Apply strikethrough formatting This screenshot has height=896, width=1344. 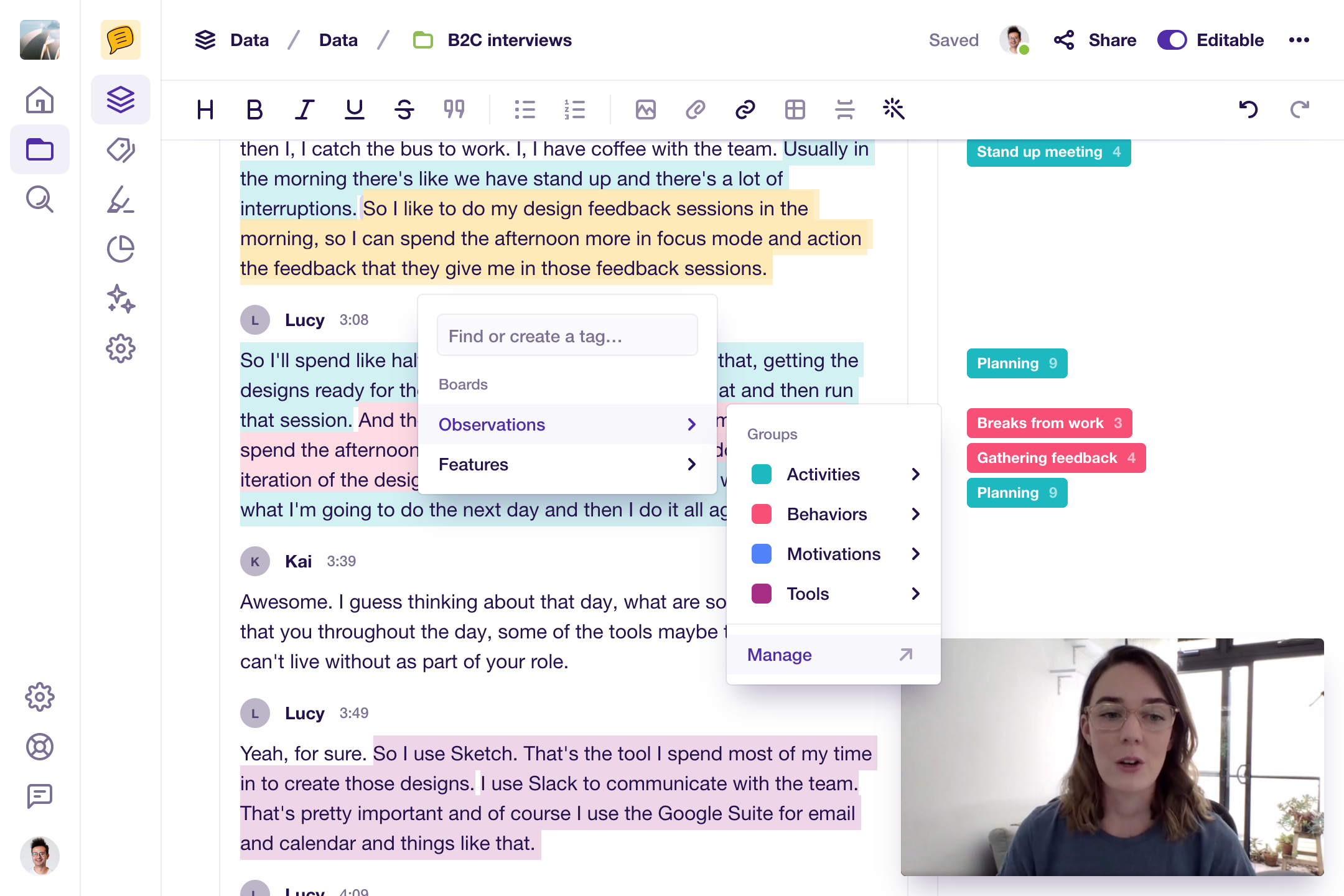403,110
